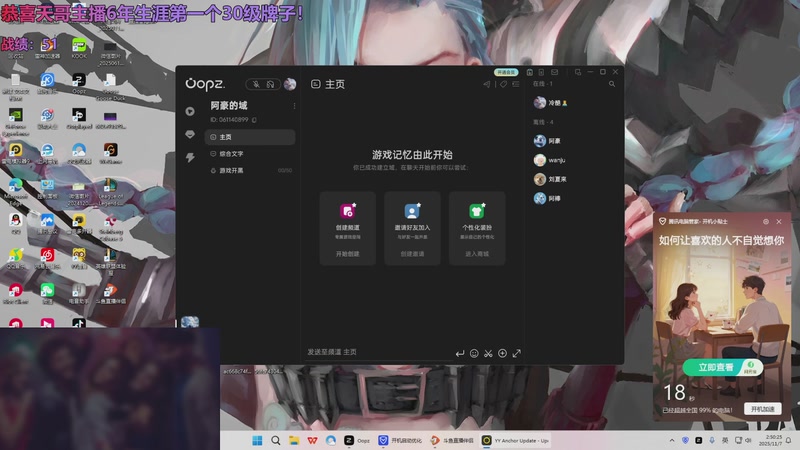Open the second document icon in Oopz title bar
This screenshot has width=800, height=450.
[541, 72]
